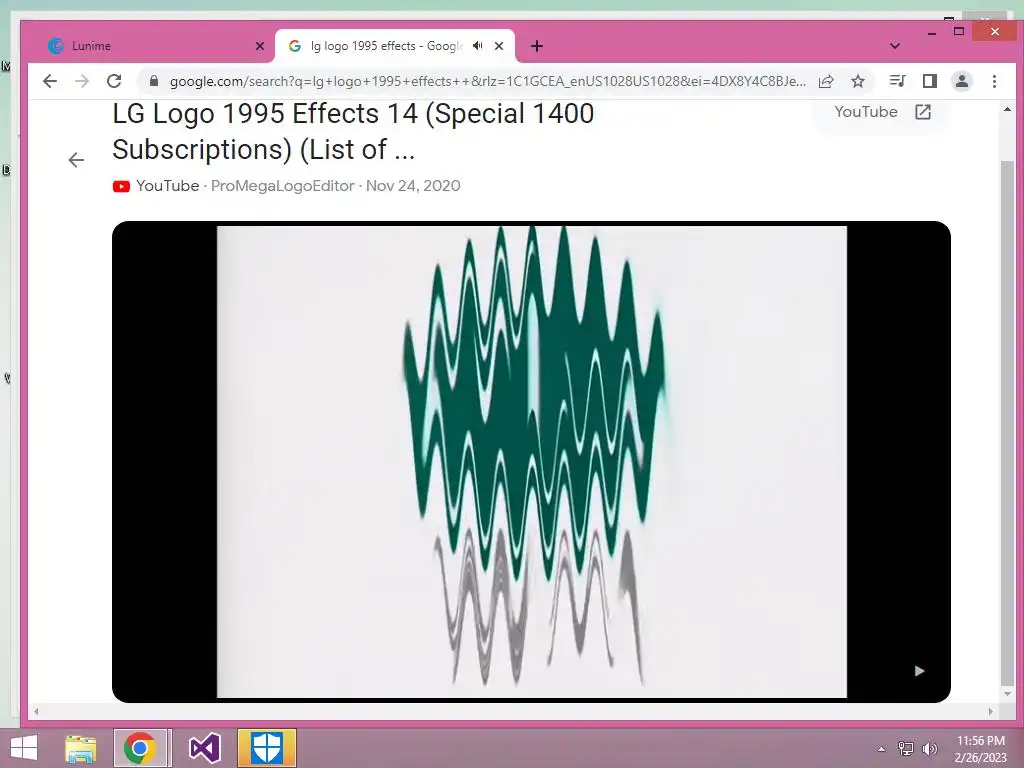Viewport: 1024px width, 768px height.
Task: Bookmark this page with the star icon
Action: click(858, 81)
